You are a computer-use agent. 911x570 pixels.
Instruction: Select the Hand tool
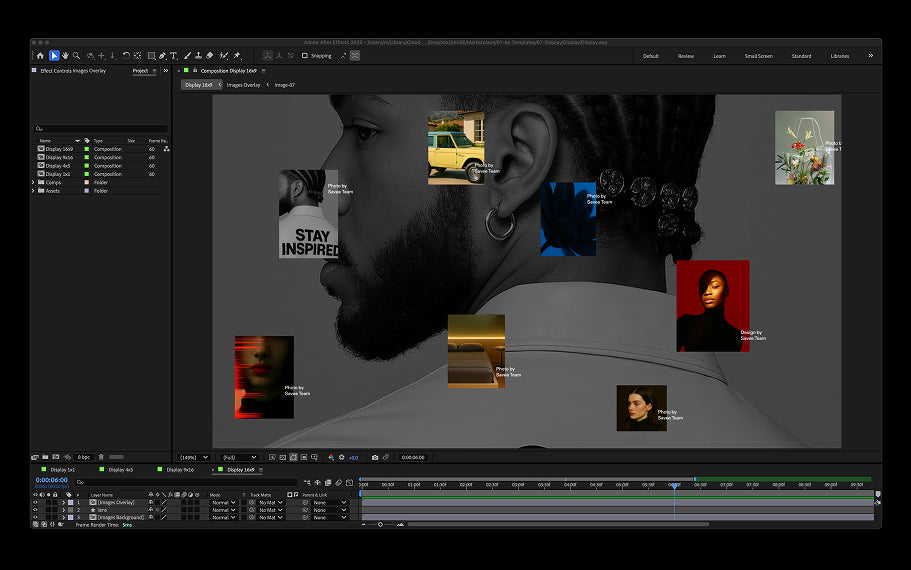(x=65, y=56)
